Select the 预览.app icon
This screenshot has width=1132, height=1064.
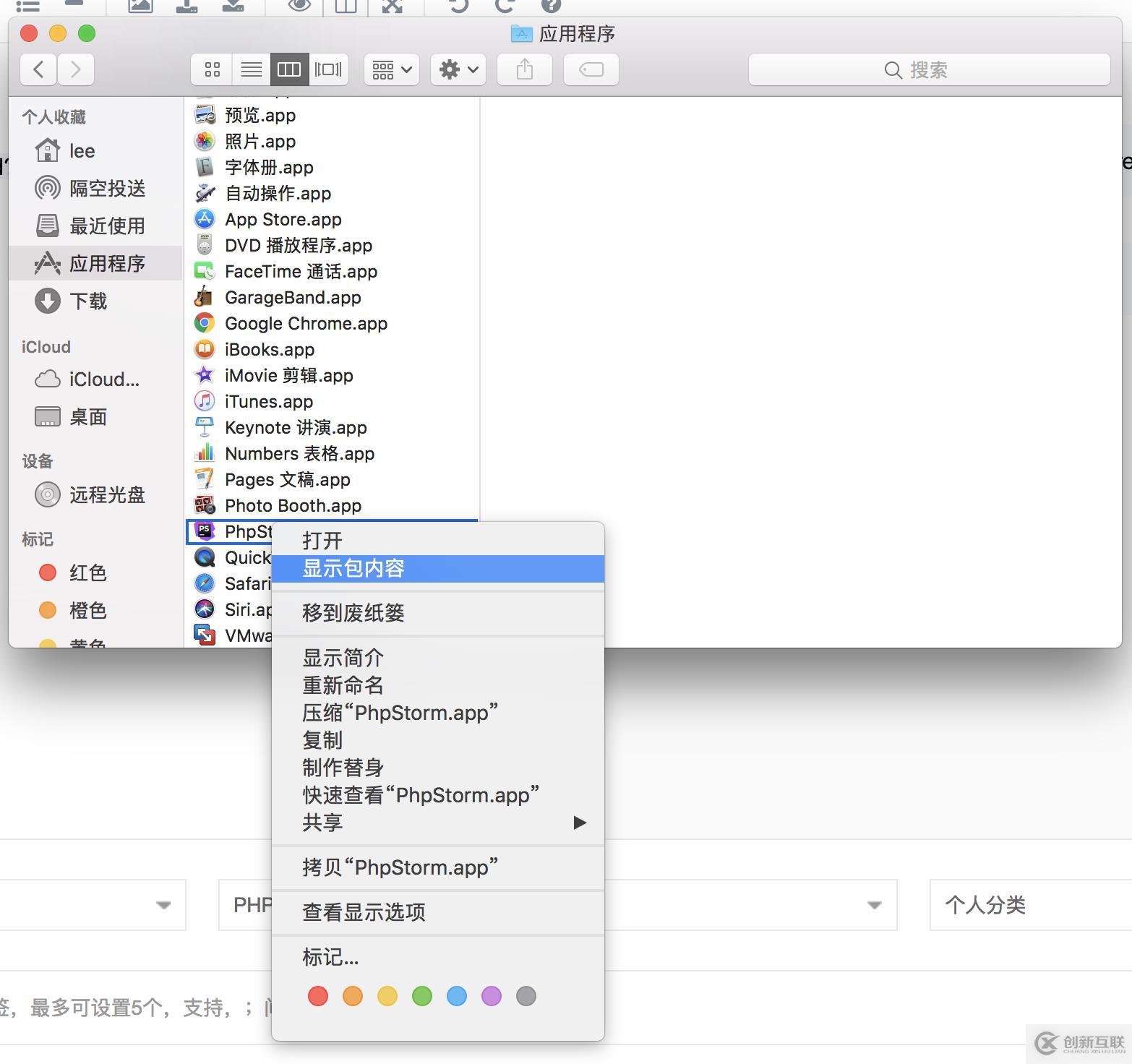205,115
